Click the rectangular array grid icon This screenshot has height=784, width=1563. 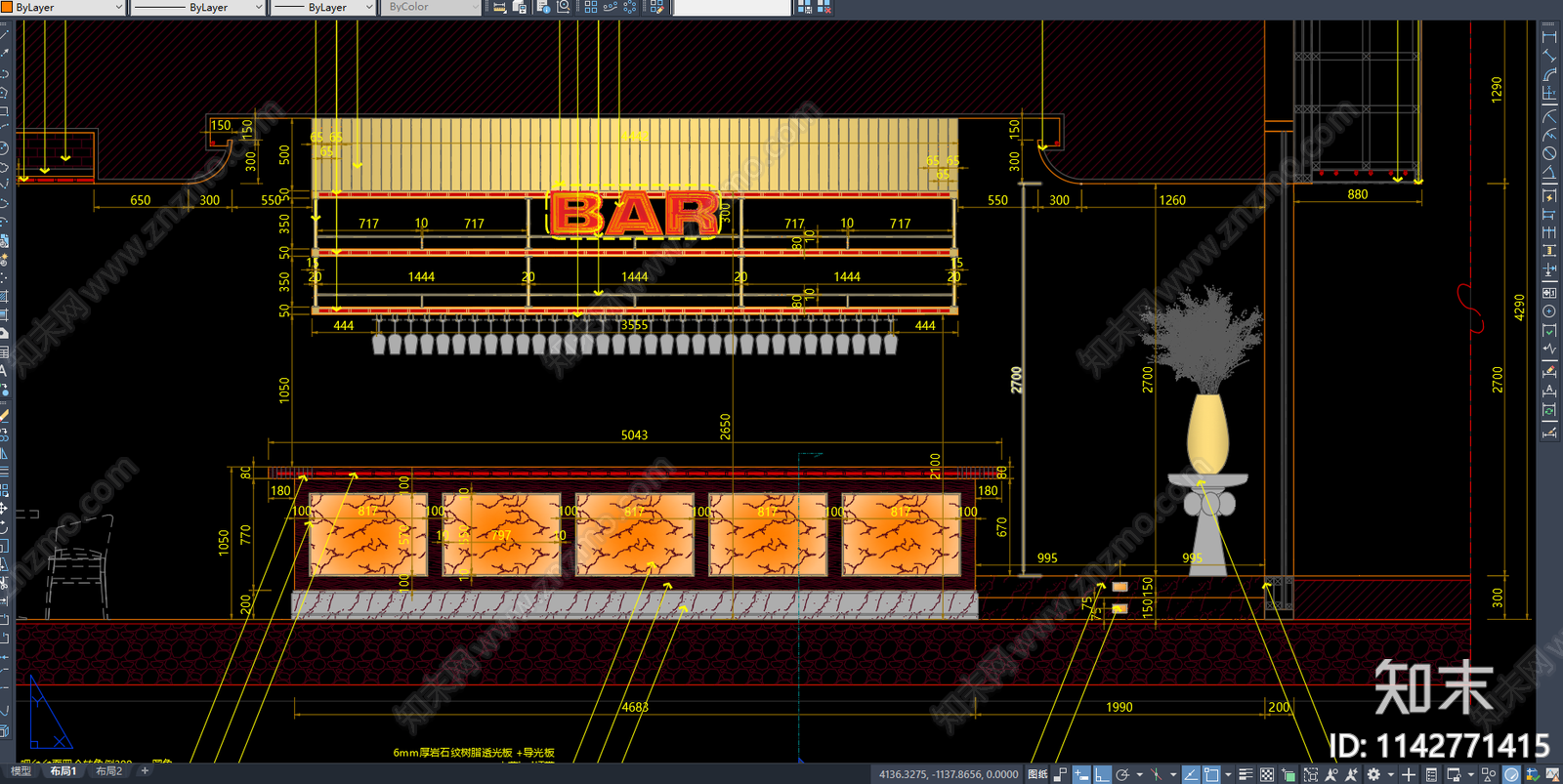591,7
